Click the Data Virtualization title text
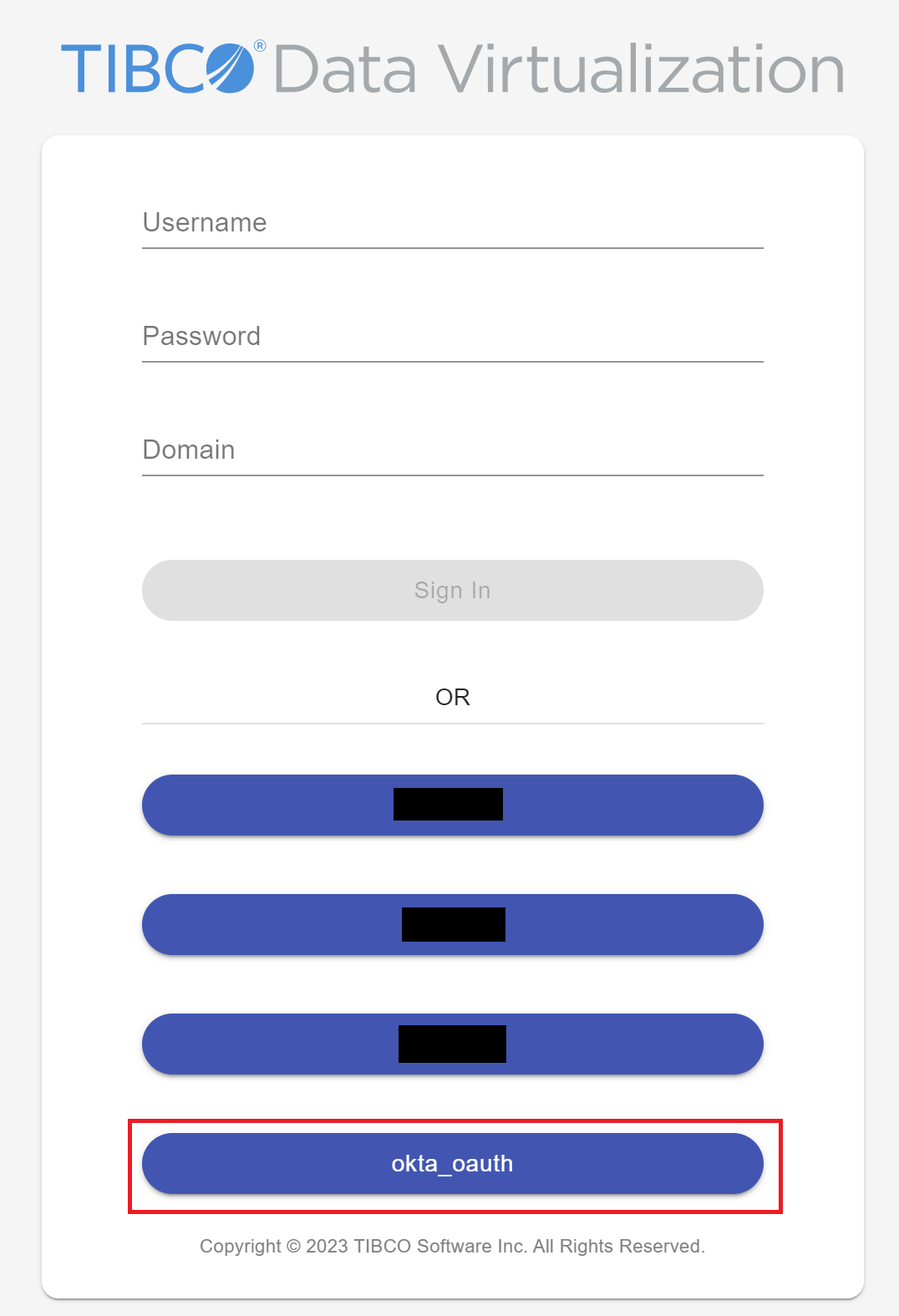899x1316 pixels. (559, 69)
